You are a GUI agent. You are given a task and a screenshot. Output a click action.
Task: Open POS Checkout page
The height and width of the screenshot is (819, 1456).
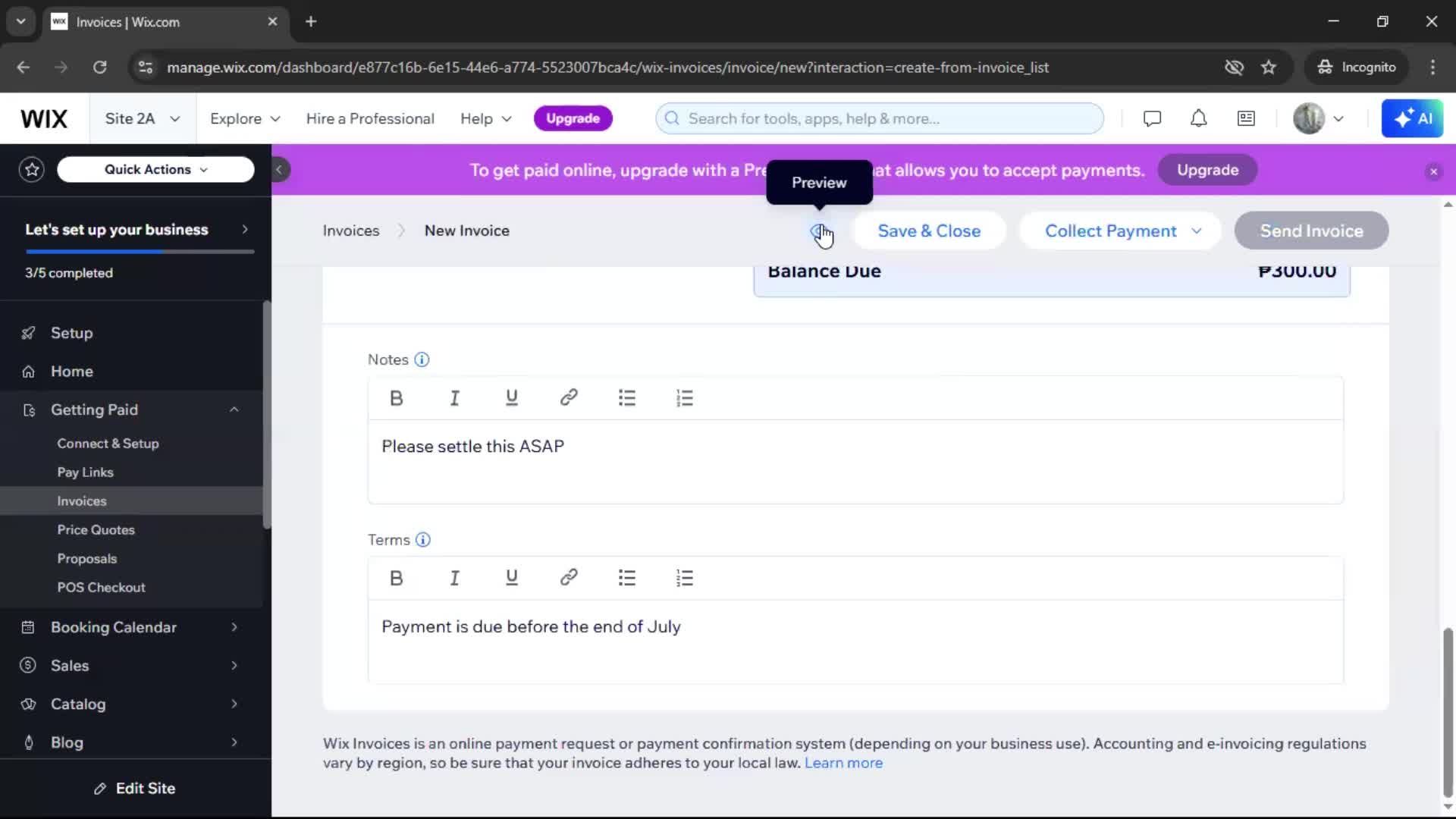(101, 588)
